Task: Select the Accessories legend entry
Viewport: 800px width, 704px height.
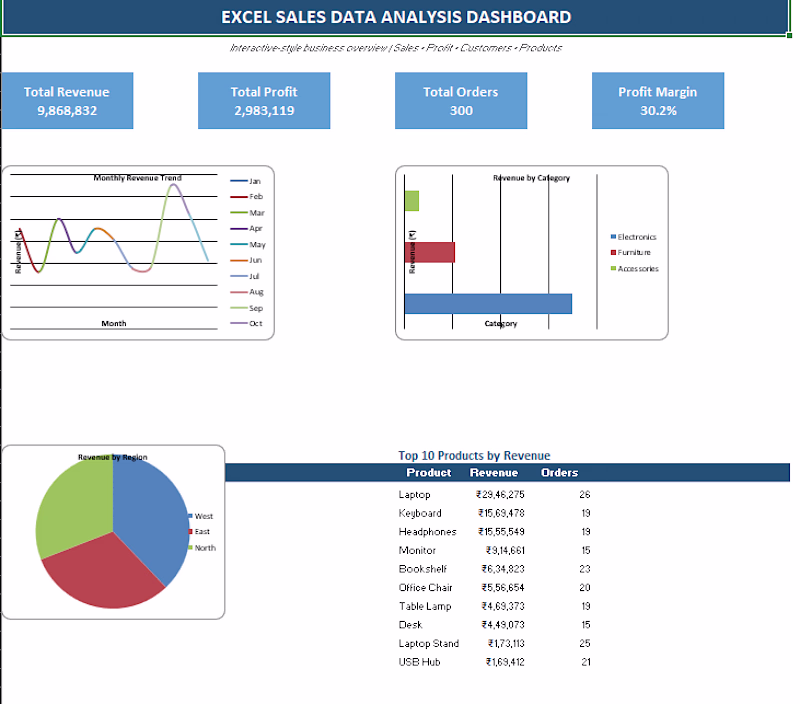Action: (635, 269)
